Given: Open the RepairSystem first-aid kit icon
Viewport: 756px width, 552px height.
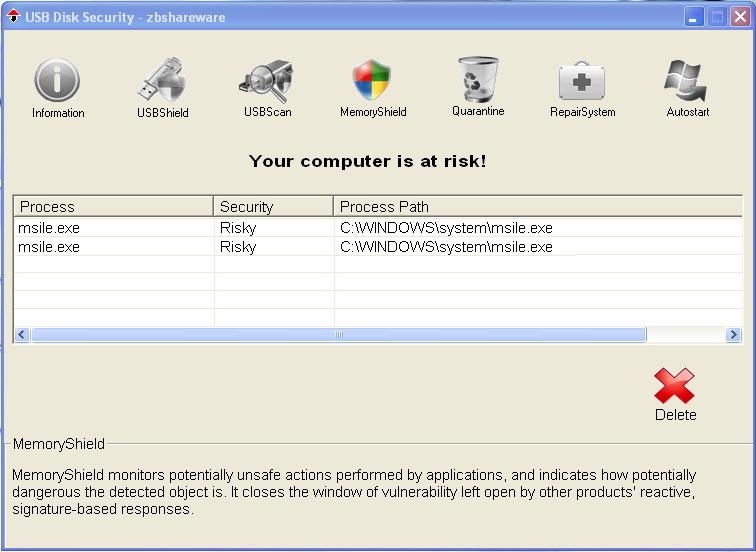Looking at the screenshot, I should point(582,81).
